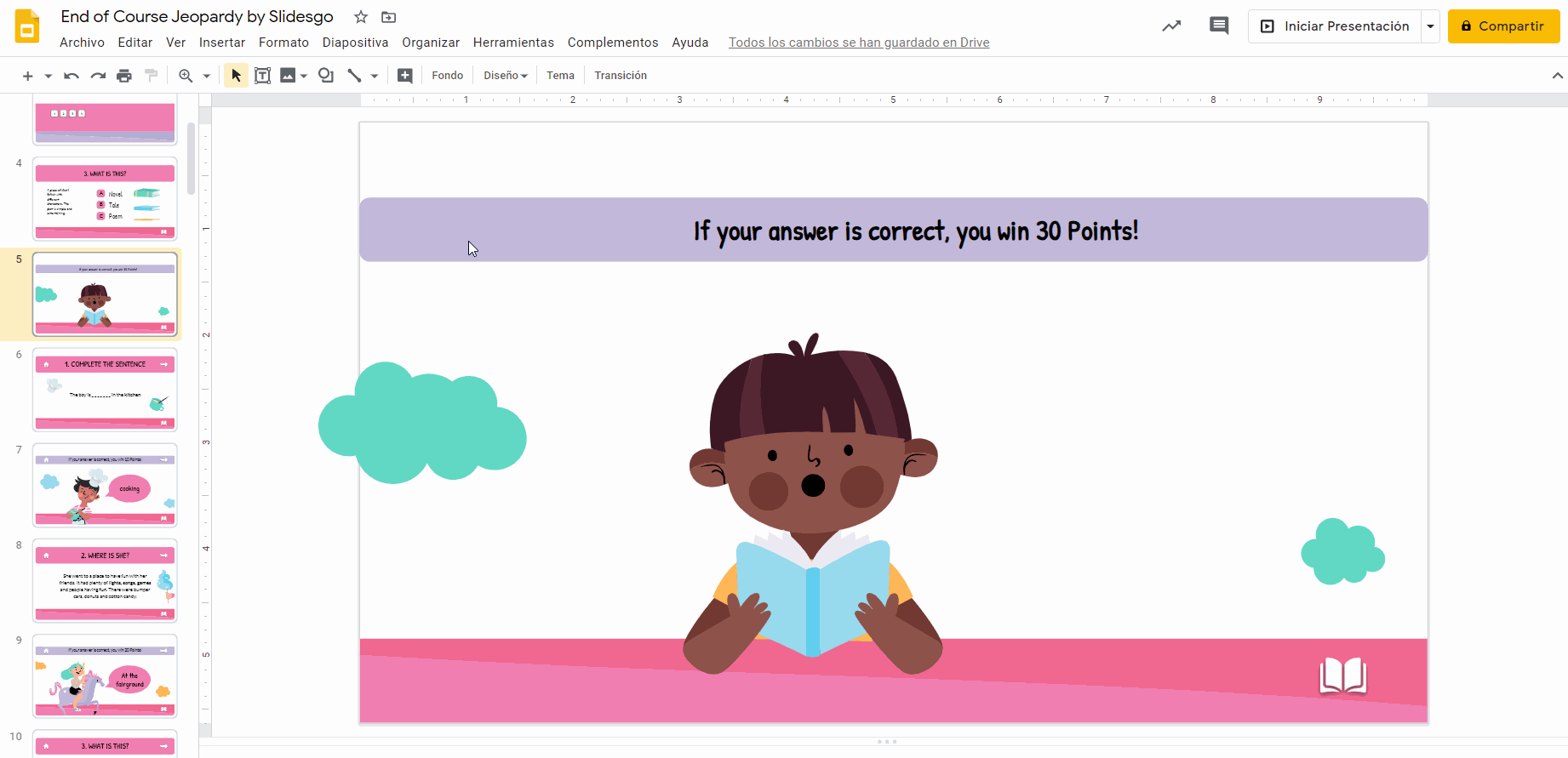Select slide 7 cooking thumbnail
The height and width of the screenshot is (758, 1568).
[106, 485]
